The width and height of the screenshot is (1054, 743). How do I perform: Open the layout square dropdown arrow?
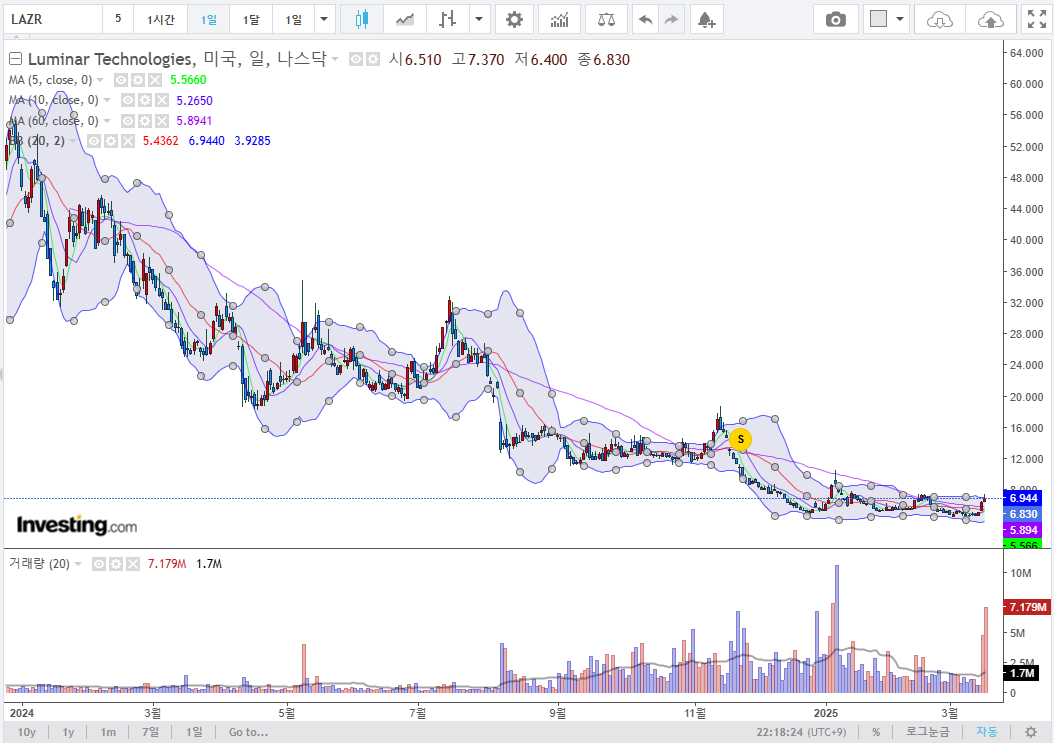pos(899,19)
